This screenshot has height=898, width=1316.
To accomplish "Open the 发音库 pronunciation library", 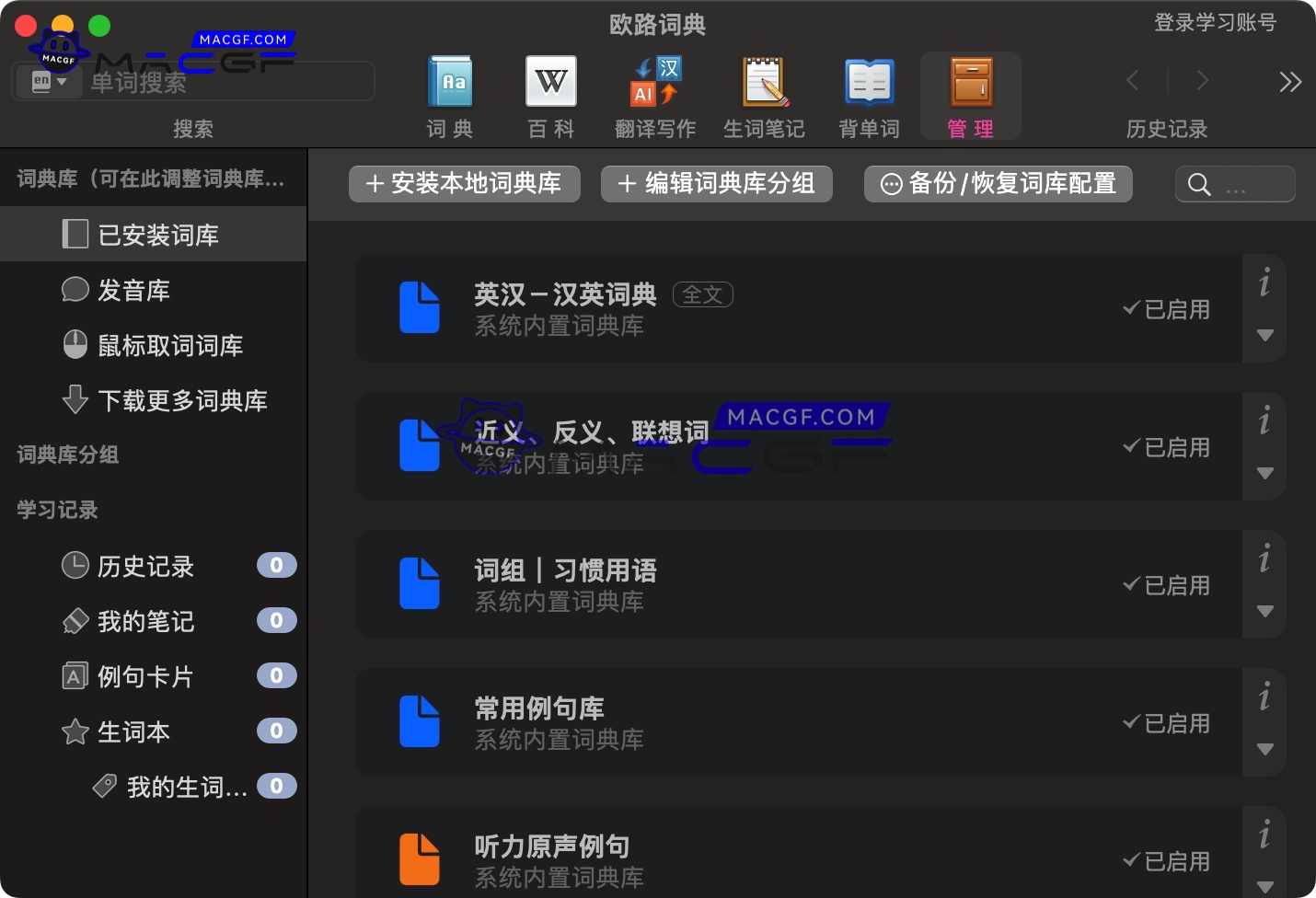I will [x=134, y=290].
